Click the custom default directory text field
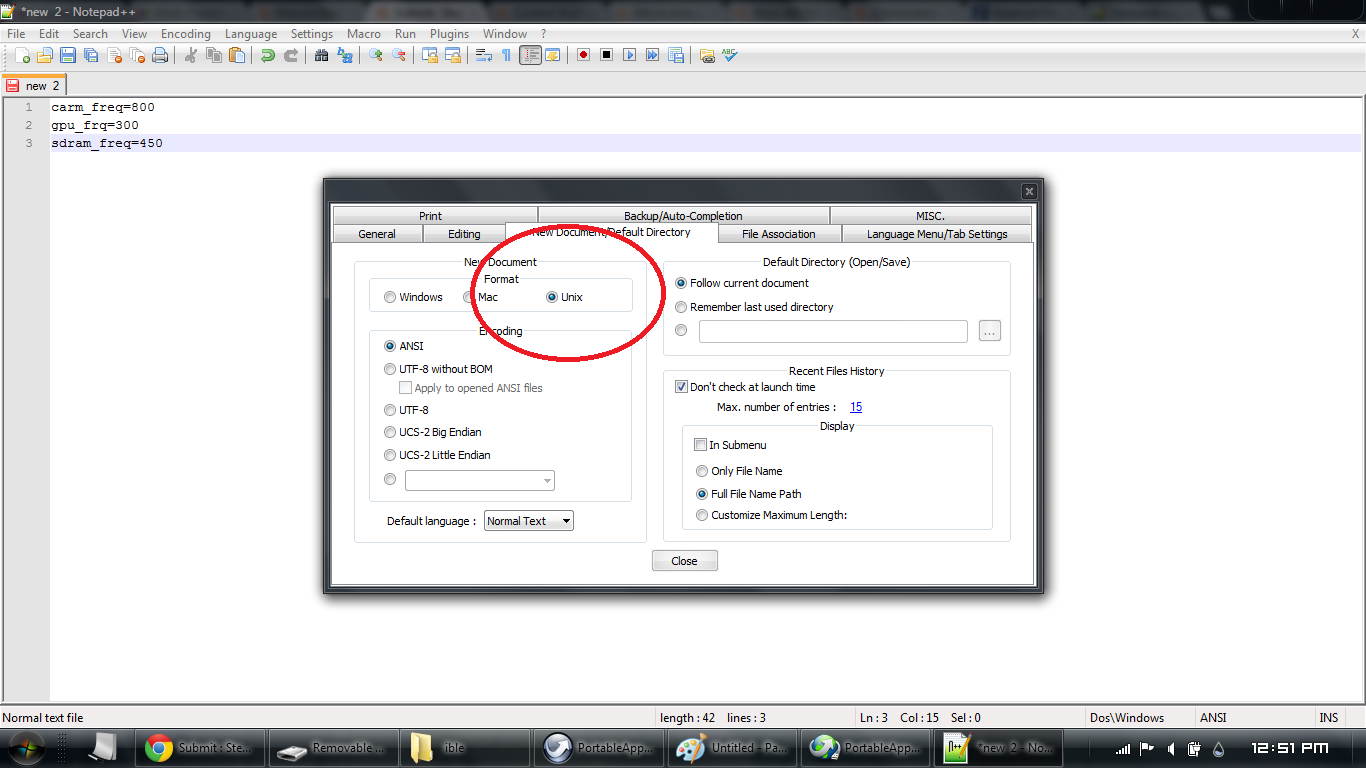The image size is (1366, 768). click(x=833, y=331)
